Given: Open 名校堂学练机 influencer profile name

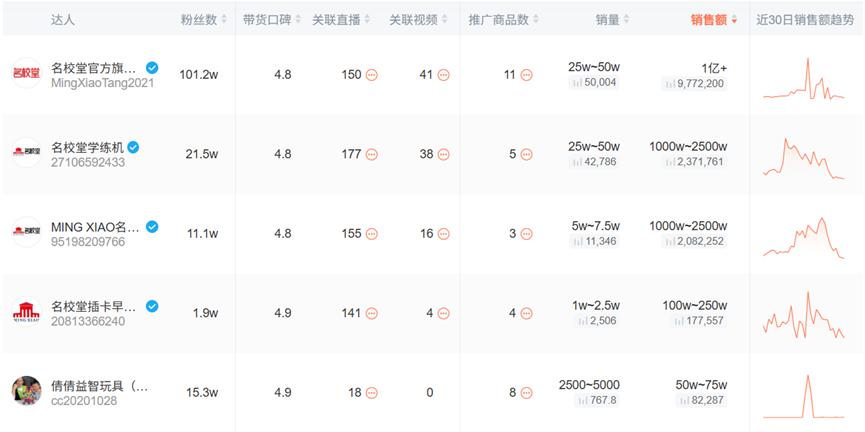Looking at the screenshot, I should point(88,148).
